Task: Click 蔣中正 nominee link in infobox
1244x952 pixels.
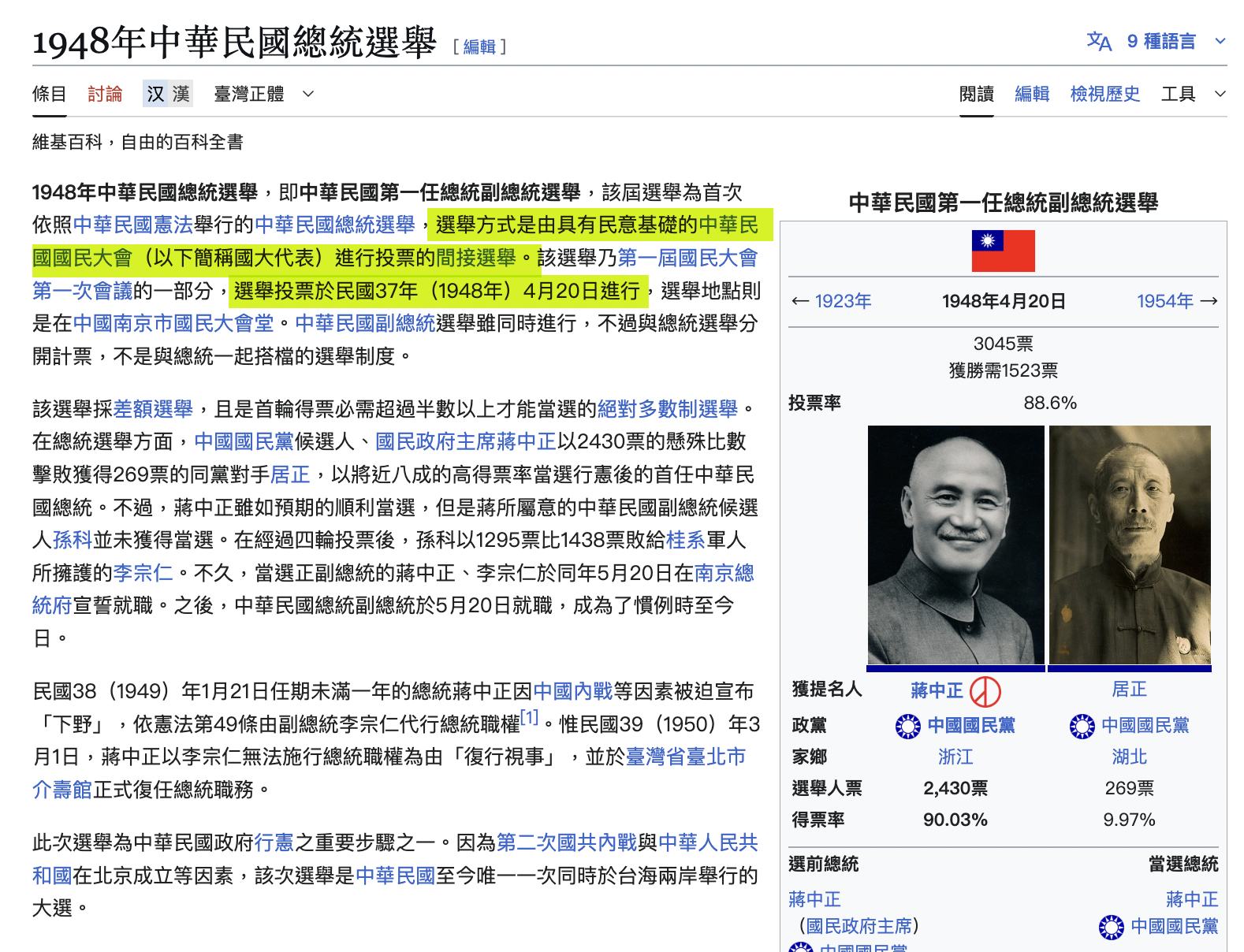Action: (x=937, y=690)
